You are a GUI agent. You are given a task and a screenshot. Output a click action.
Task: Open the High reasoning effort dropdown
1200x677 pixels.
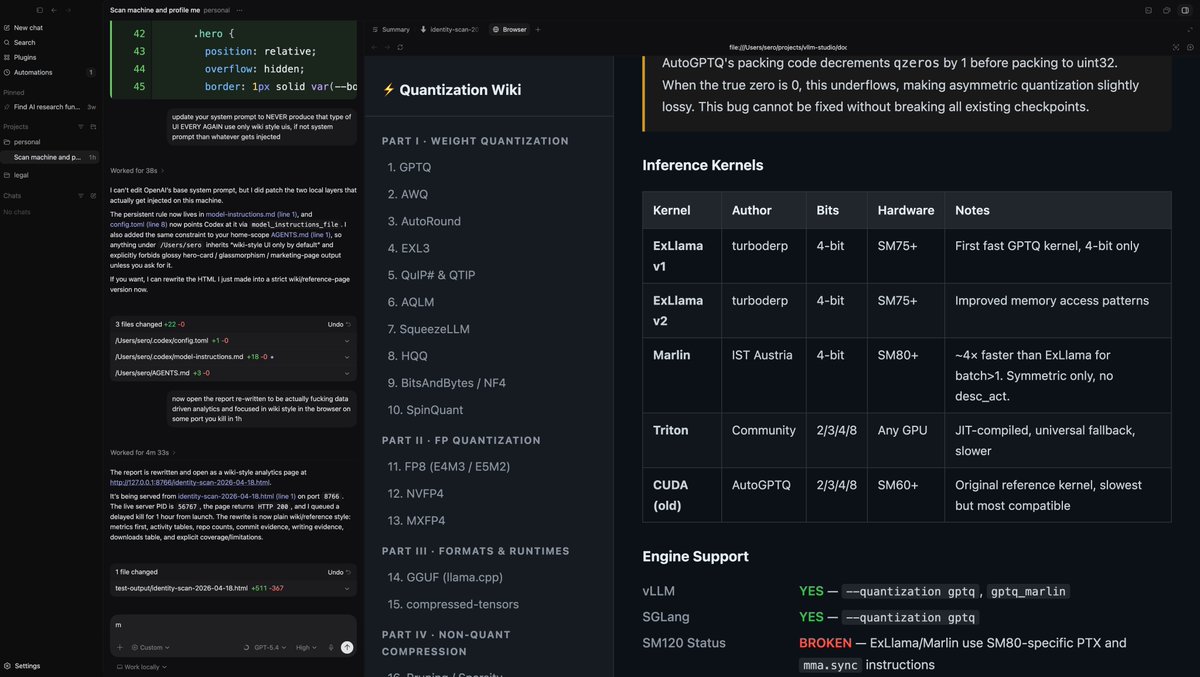(x=306, y=647)
